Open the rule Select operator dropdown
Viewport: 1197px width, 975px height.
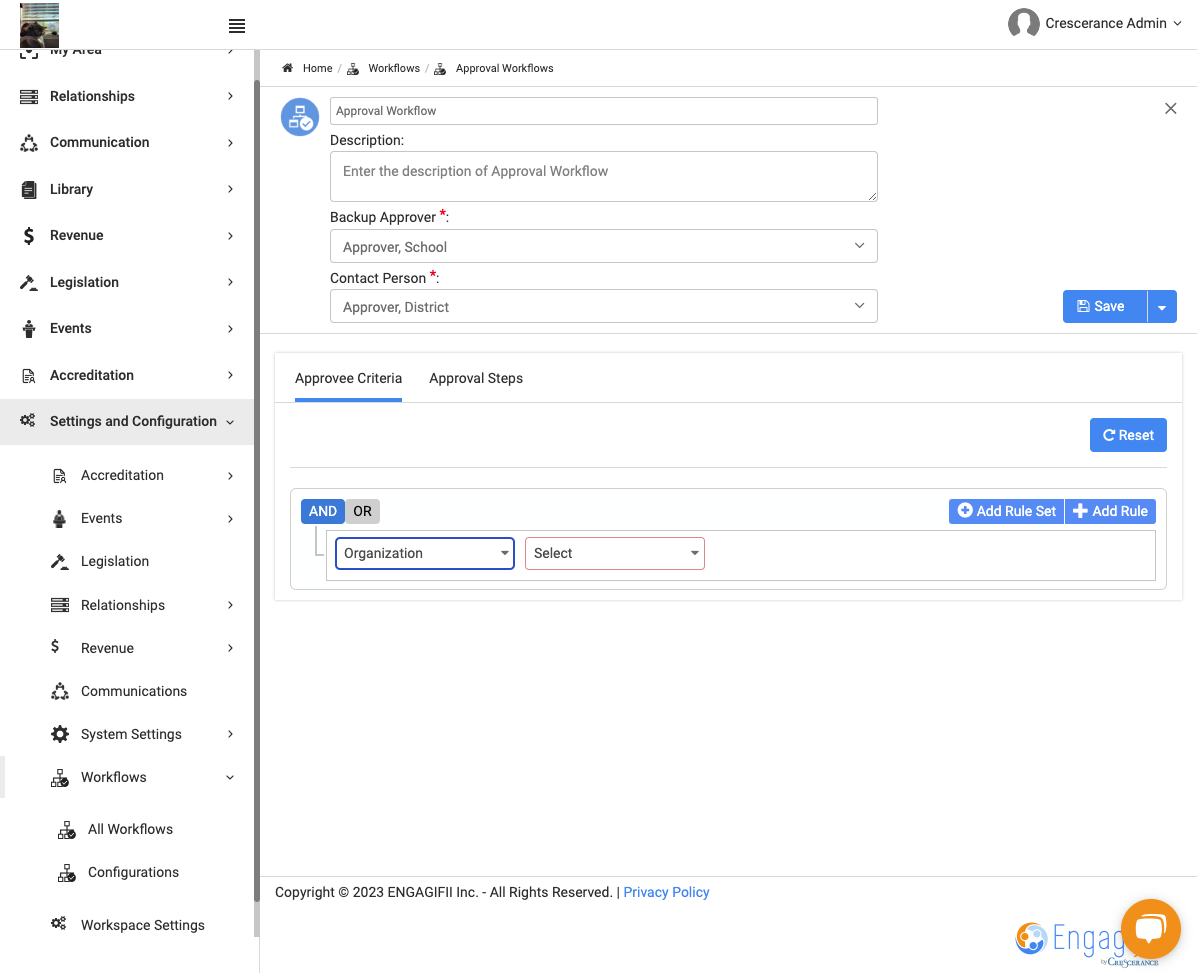click(615, 554)
